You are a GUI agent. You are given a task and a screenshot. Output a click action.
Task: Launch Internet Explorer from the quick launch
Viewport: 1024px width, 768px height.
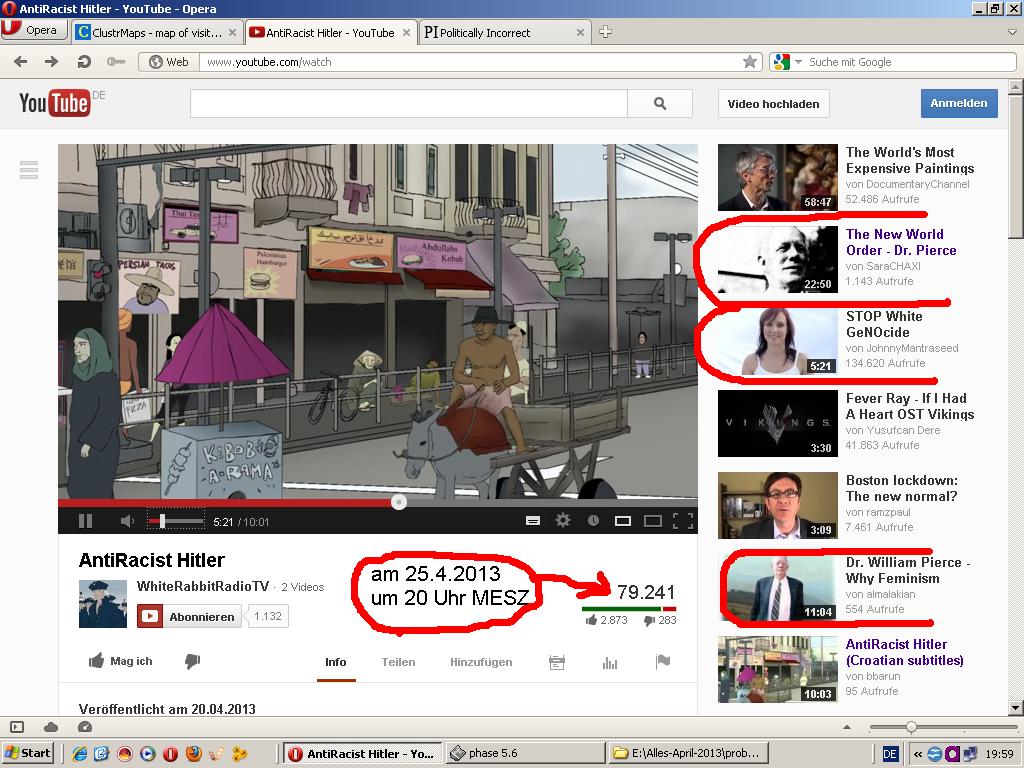[x=80, y=754]
